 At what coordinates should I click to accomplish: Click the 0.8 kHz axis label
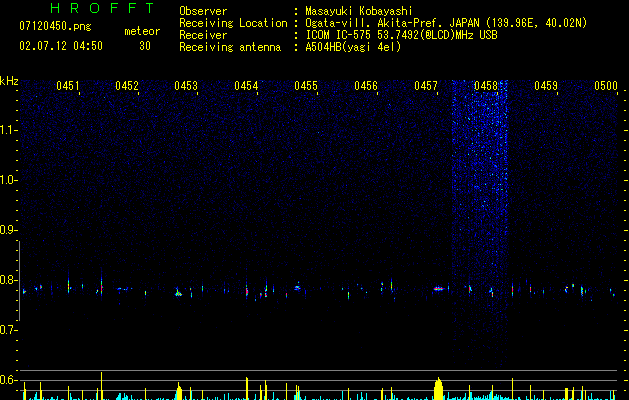(x=7, y=280)
